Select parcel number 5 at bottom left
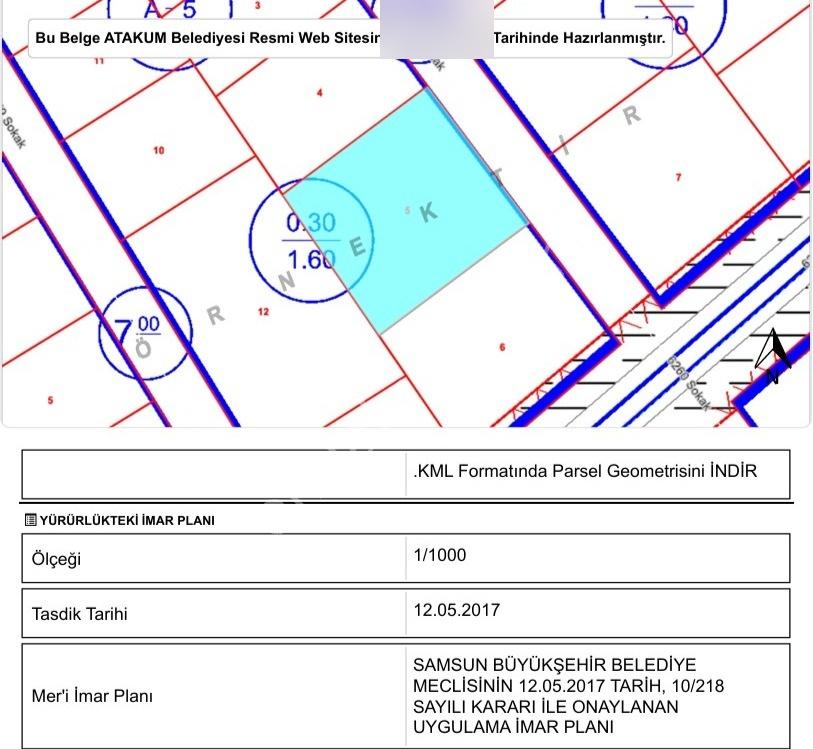This screenshot has height=749, width=813. (50, 400)
